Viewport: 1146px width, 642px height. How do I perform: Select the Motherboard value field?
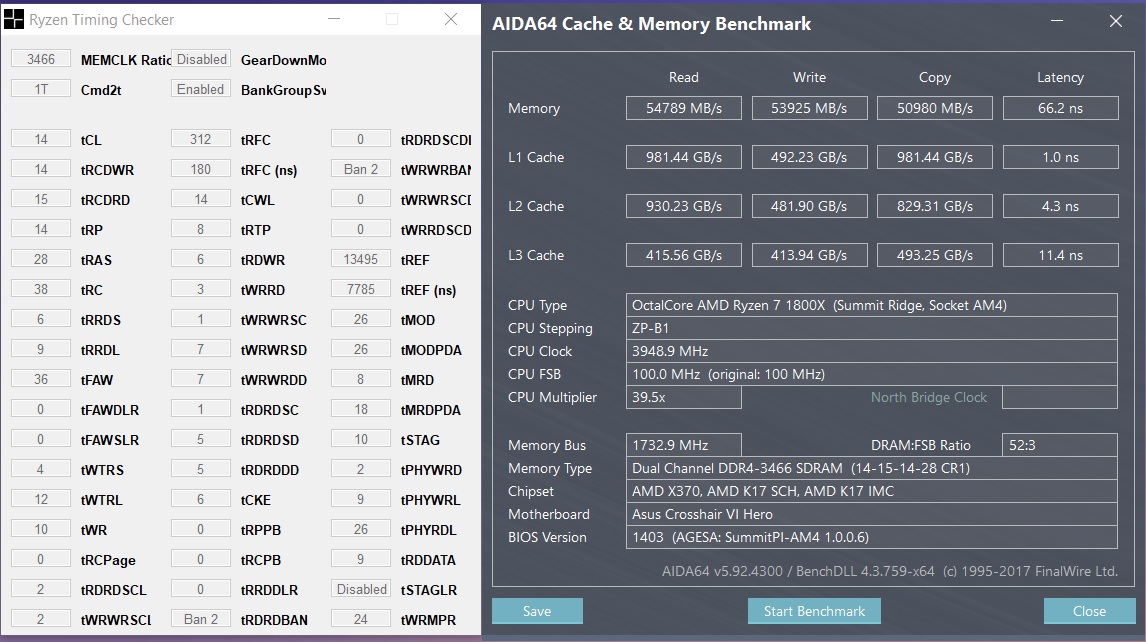[x=872, y=514]
